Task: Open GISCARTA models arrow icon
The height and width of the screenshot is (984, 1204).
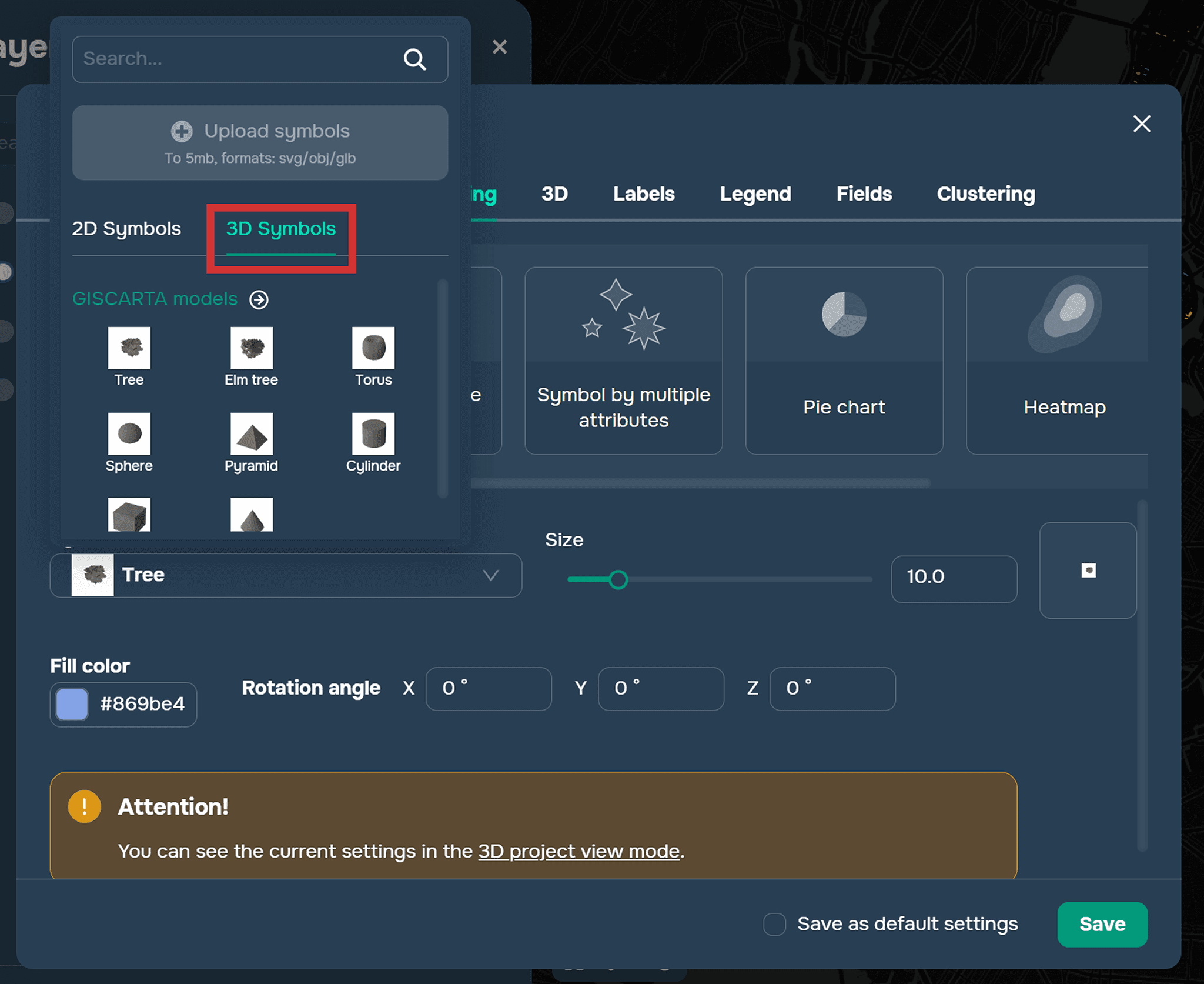Action: coord(259,299)
